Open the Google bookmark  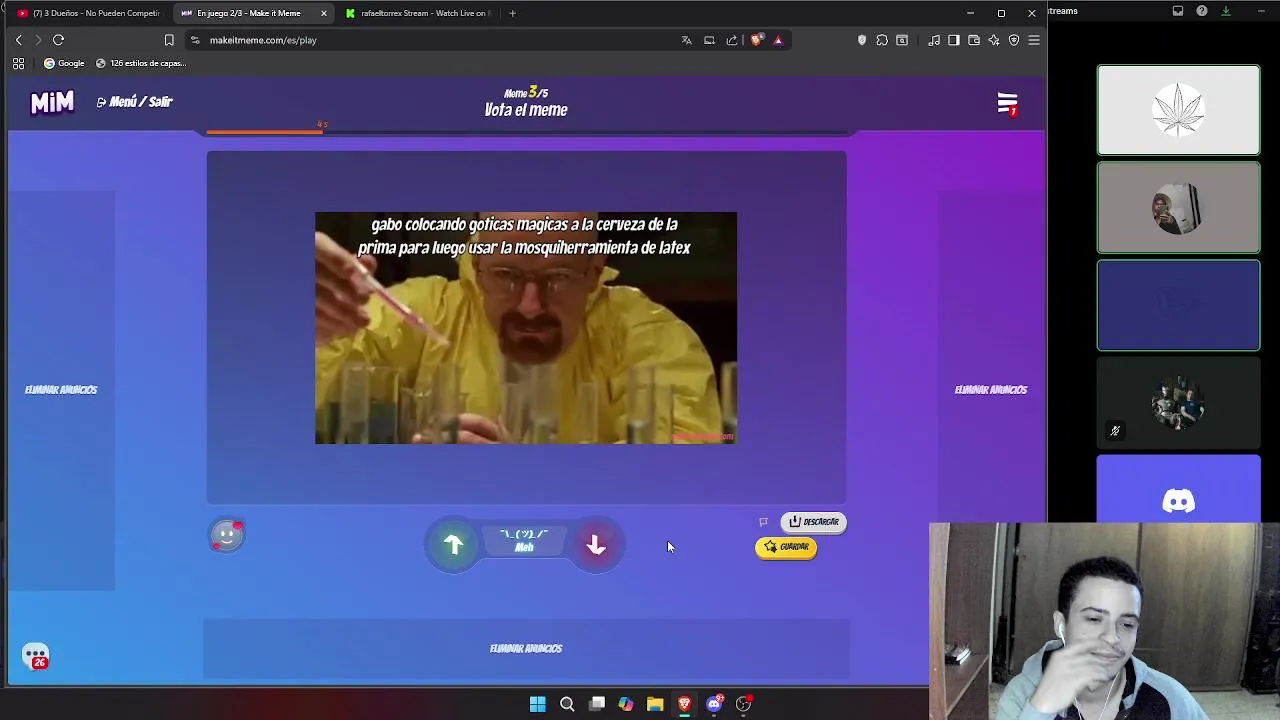[64, 63]
